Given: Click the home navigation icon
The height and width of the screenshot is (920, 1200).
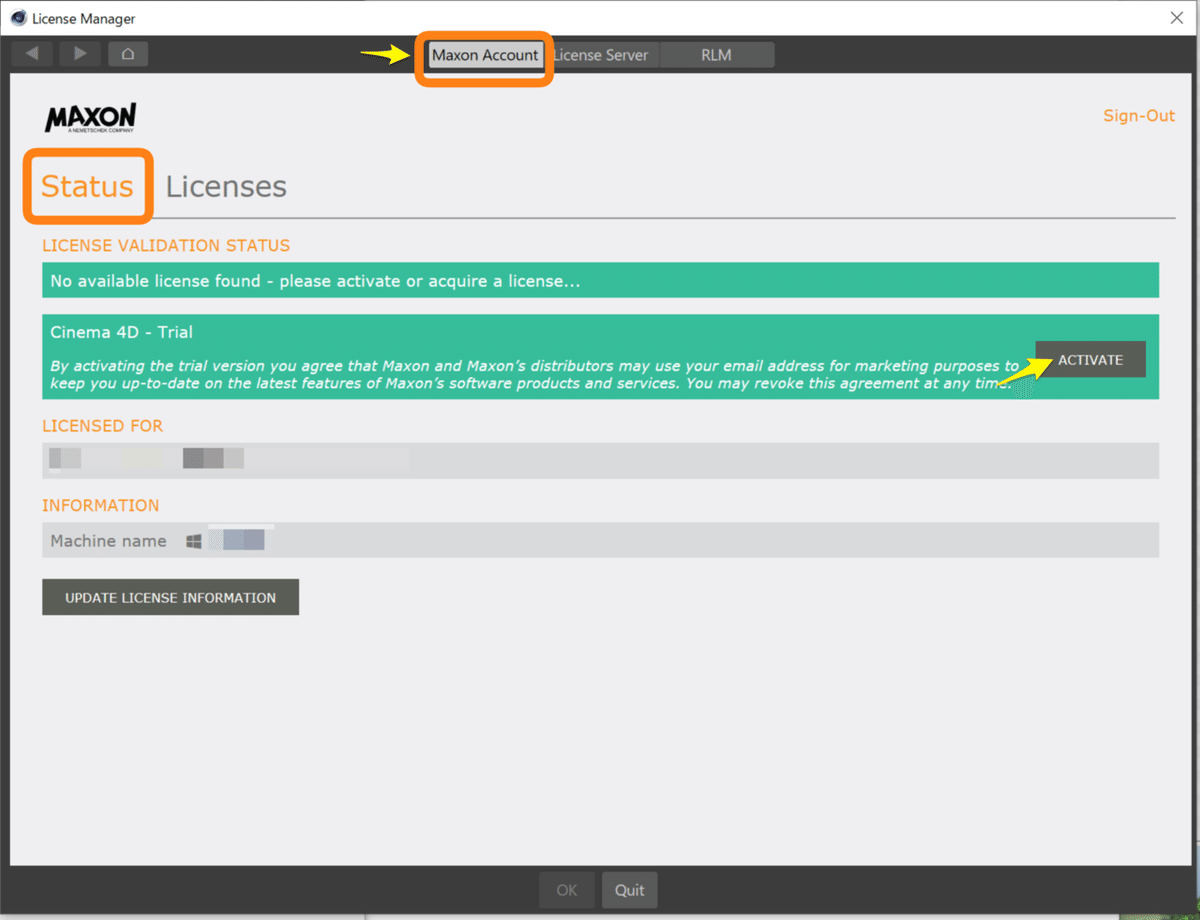Looking at the screenshot, I should tap(128, 54).
